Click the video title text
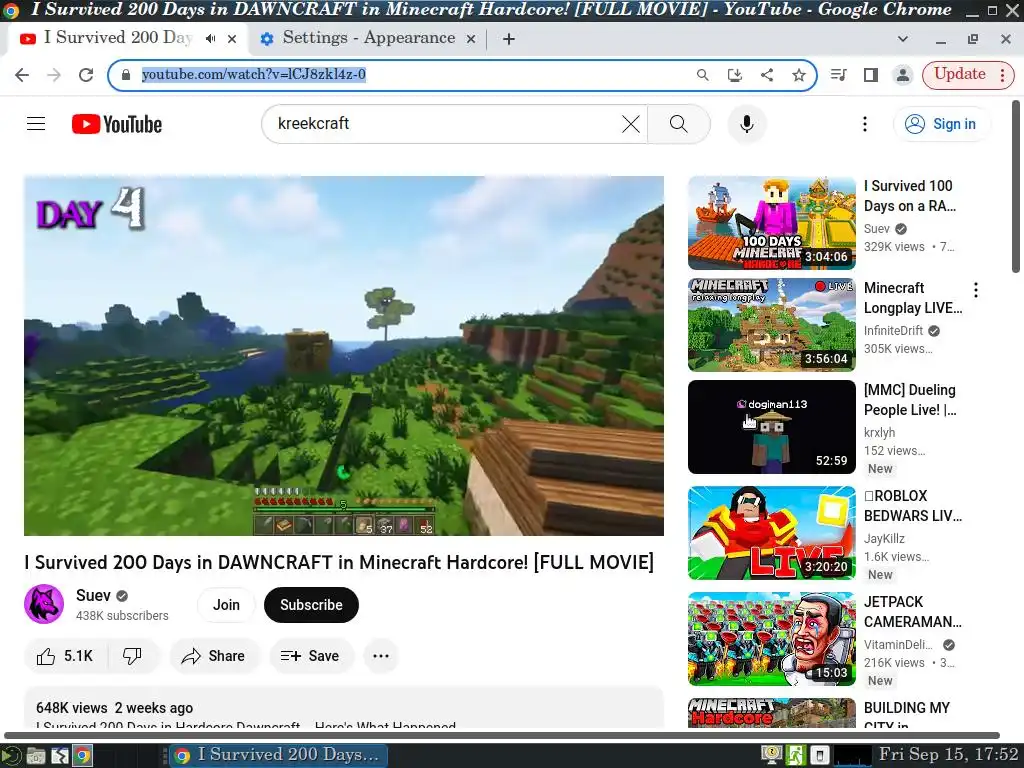 pyautogui.click(x=339, y=562)
